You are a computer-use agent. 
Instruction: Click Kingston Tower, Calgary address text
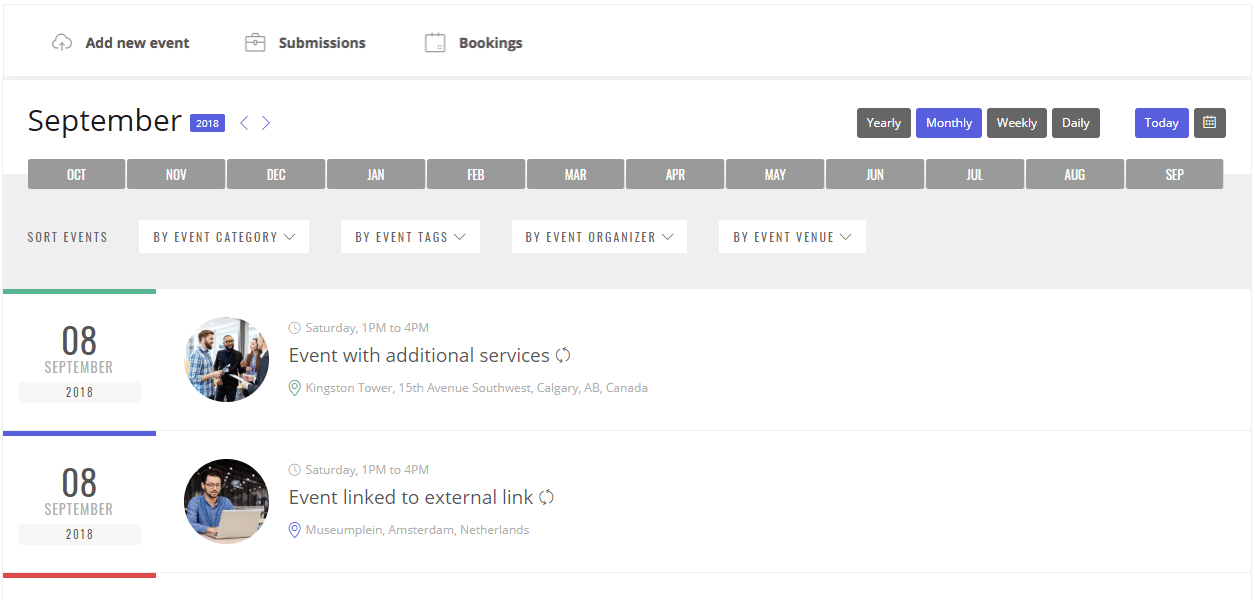477,388
